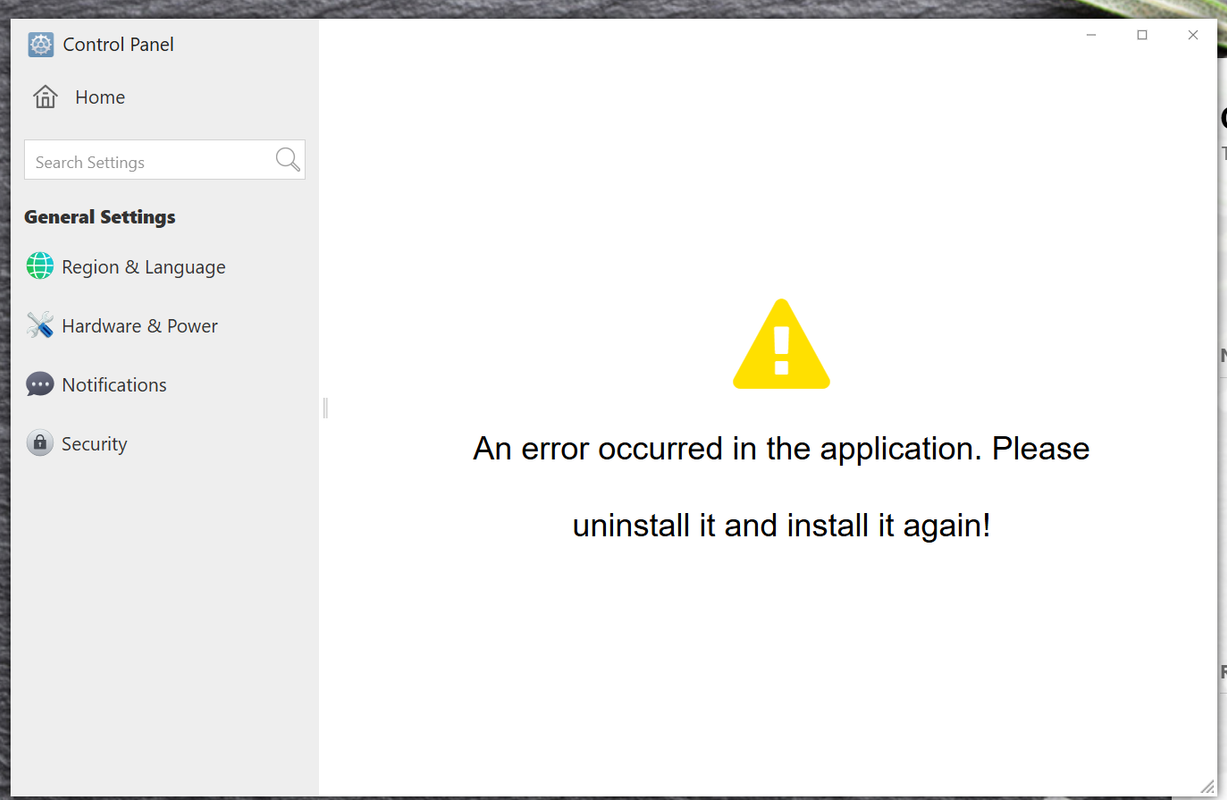This screenshot has width=1227, height=800.
Task: Click the Hardware & Power tools icon
Action: [40, 325]
